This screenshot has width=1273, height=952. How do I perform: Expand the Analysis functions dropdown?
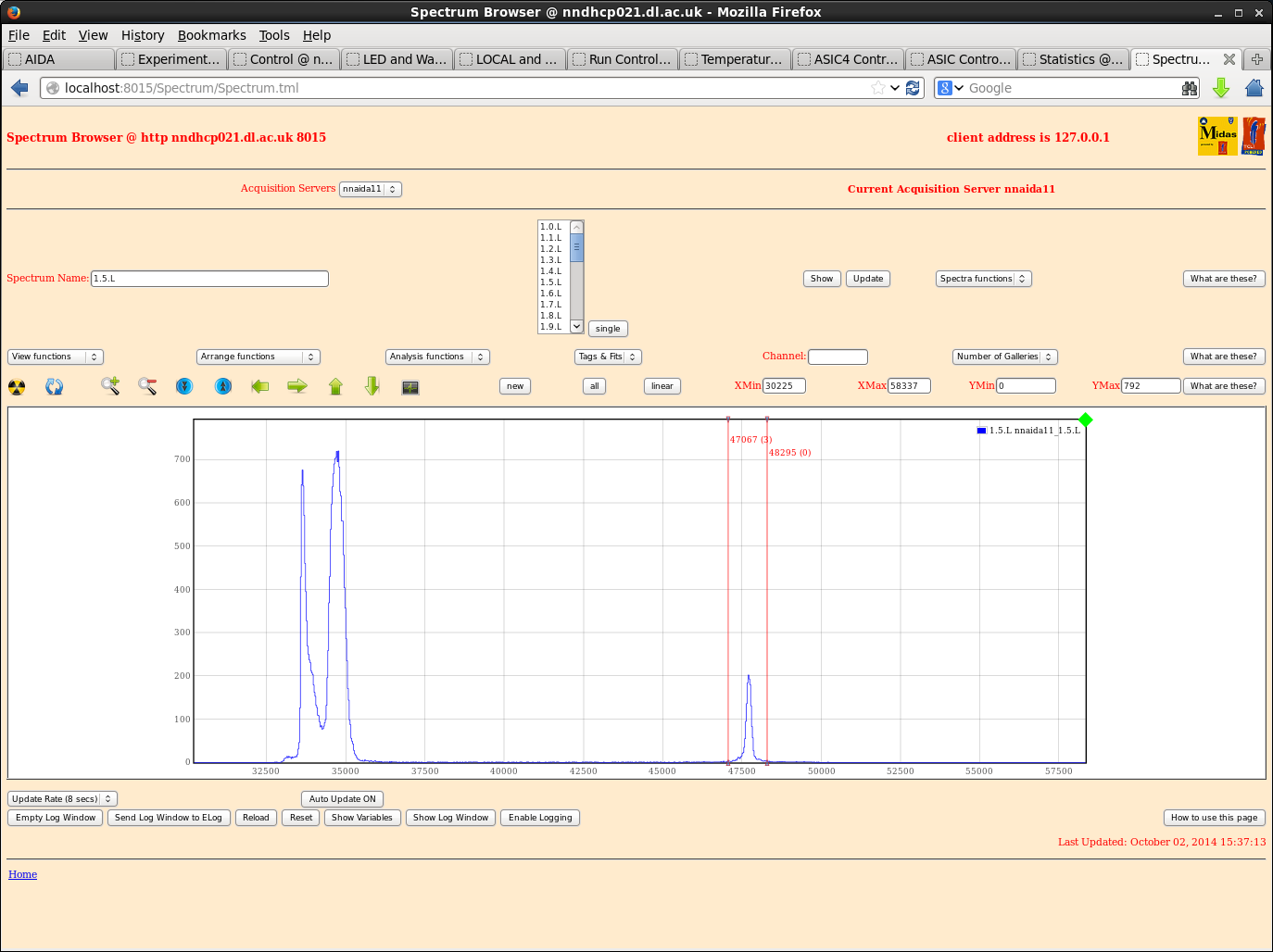[436, 357]
